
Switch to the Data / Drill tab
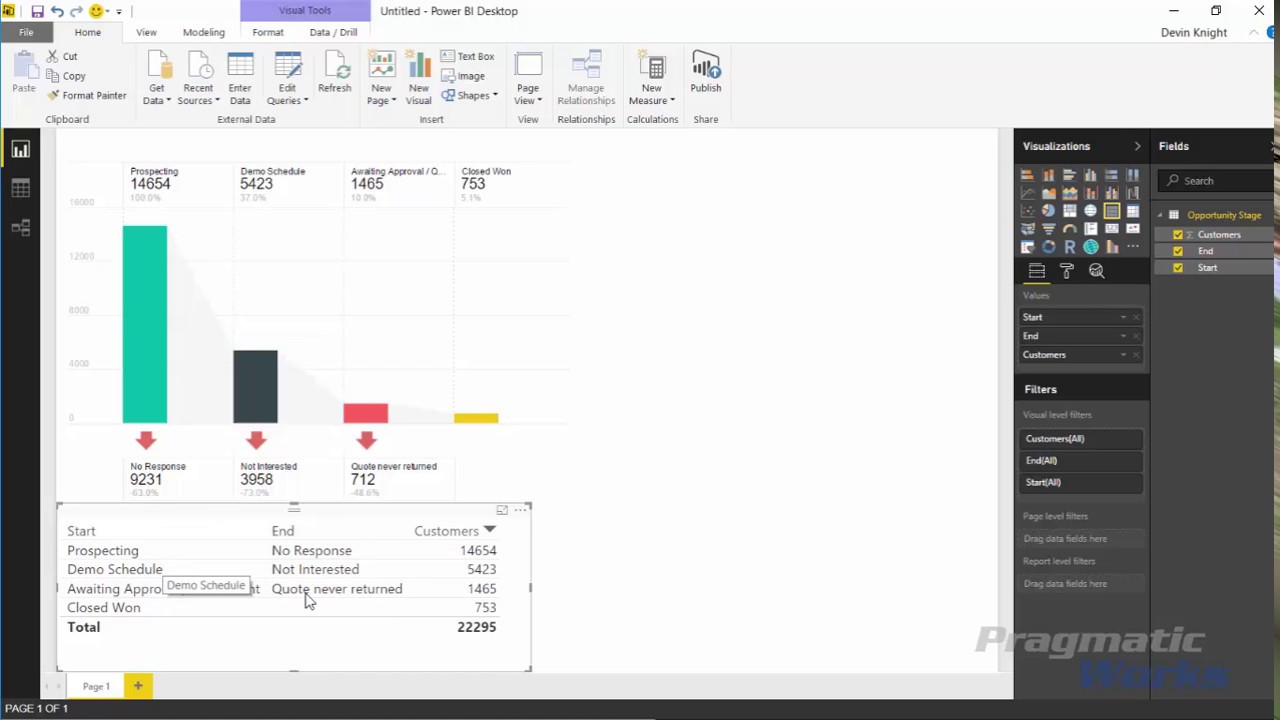(x=333, y=32)
